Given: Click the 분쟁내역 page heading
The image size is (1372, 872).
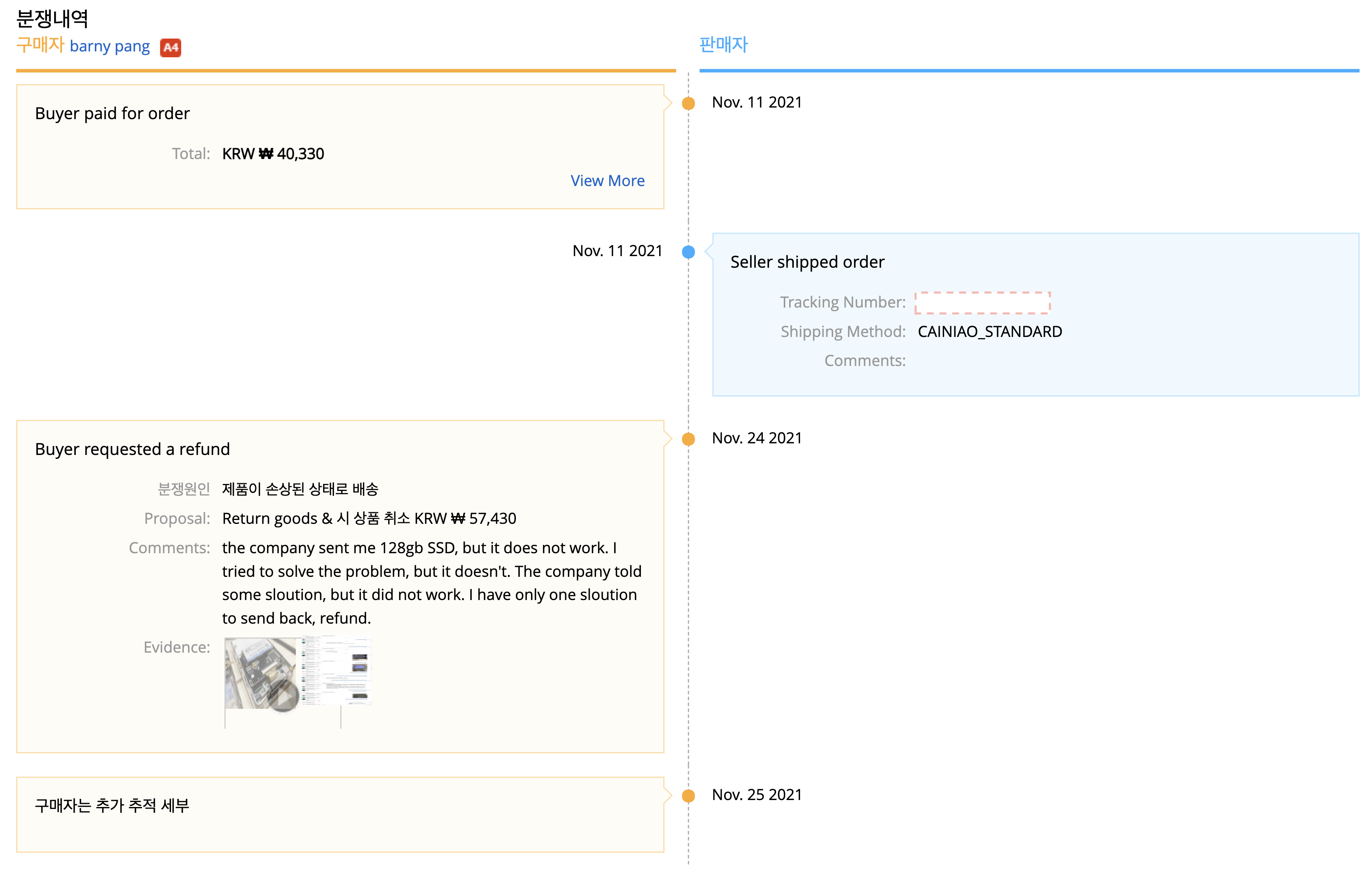Looking at the screenshot, I should point(52,18).
